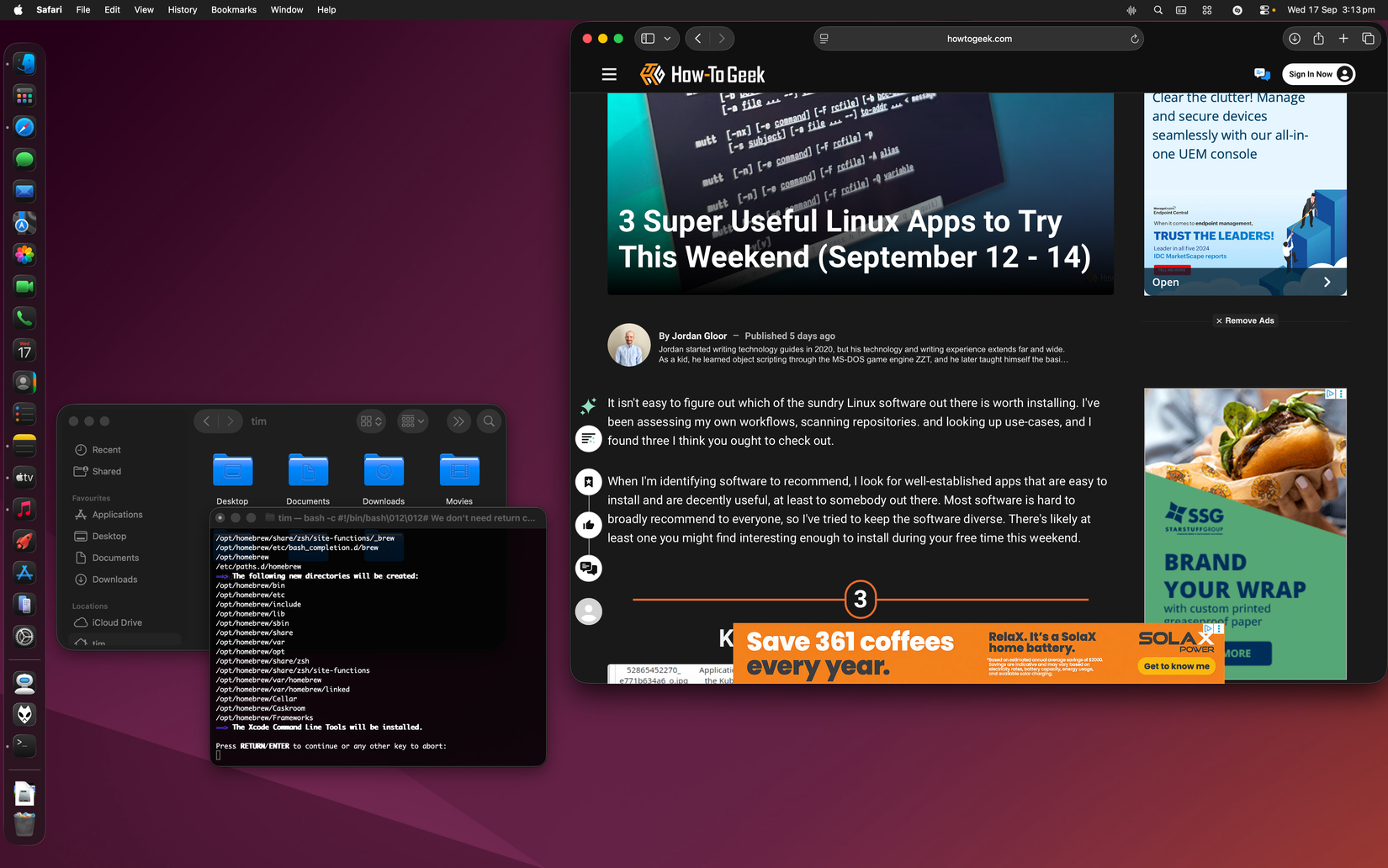Image resolution: width=1388 pixels, height=868 pixels.
Task: Expand hidden Finder toolbar items with the chevron
Action: point(458,421)
